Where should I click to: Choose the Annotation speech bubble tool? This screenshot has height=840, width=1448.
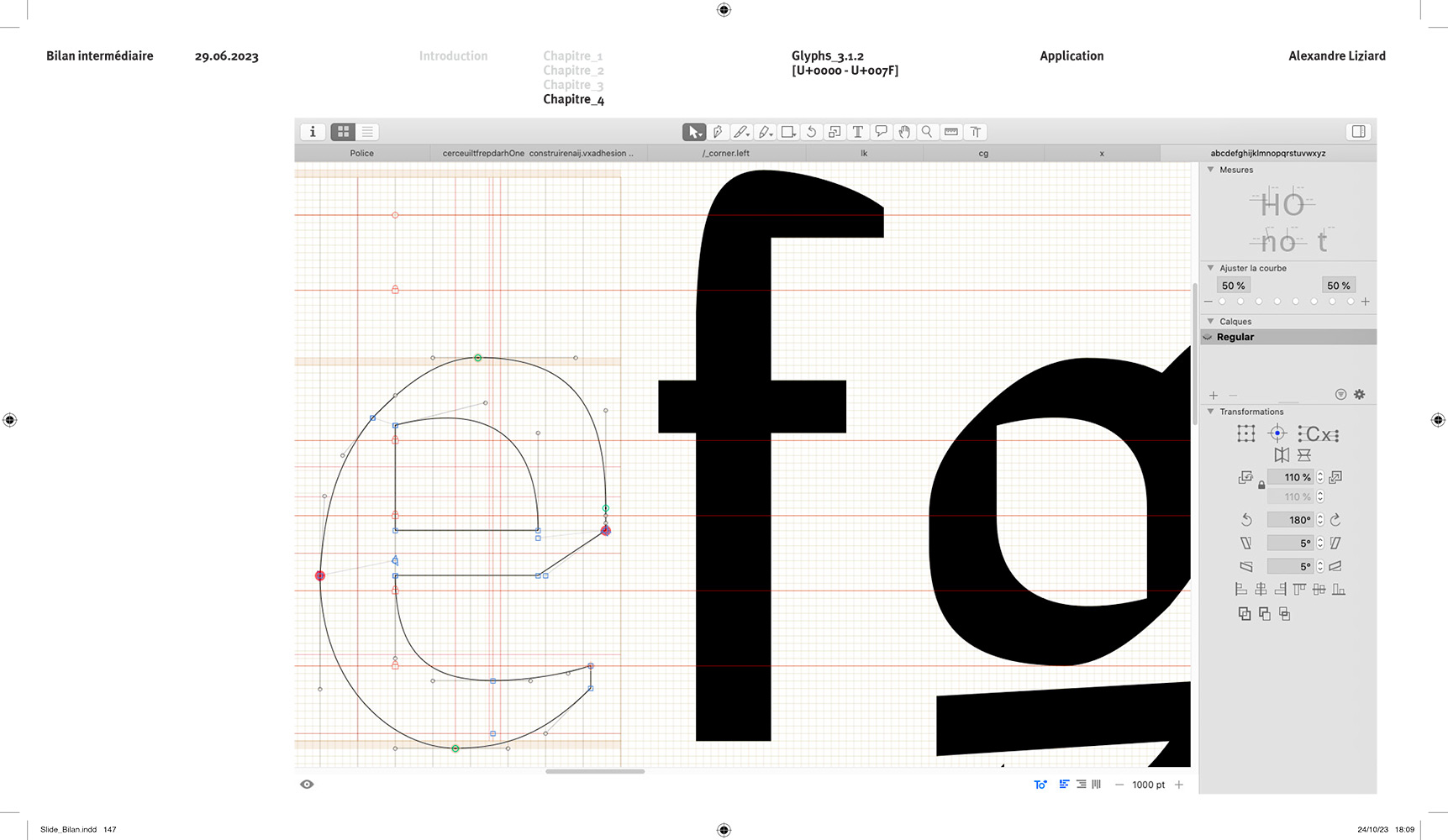tap(881, 132)
